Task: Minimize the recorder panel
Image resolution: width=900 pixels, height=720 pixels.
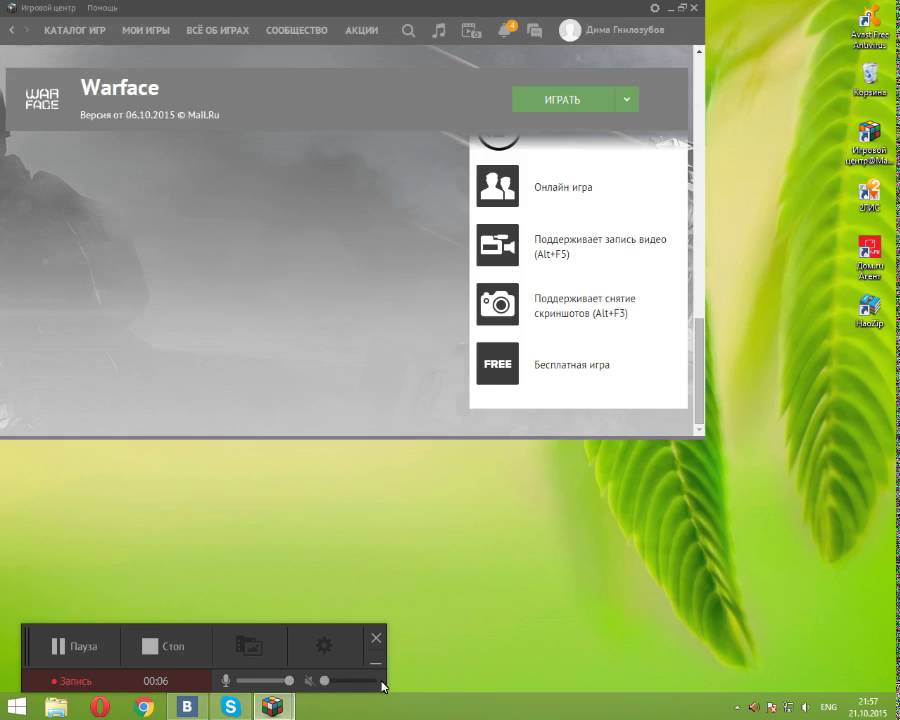Action: pyautogui.click(x=375, y=663)
